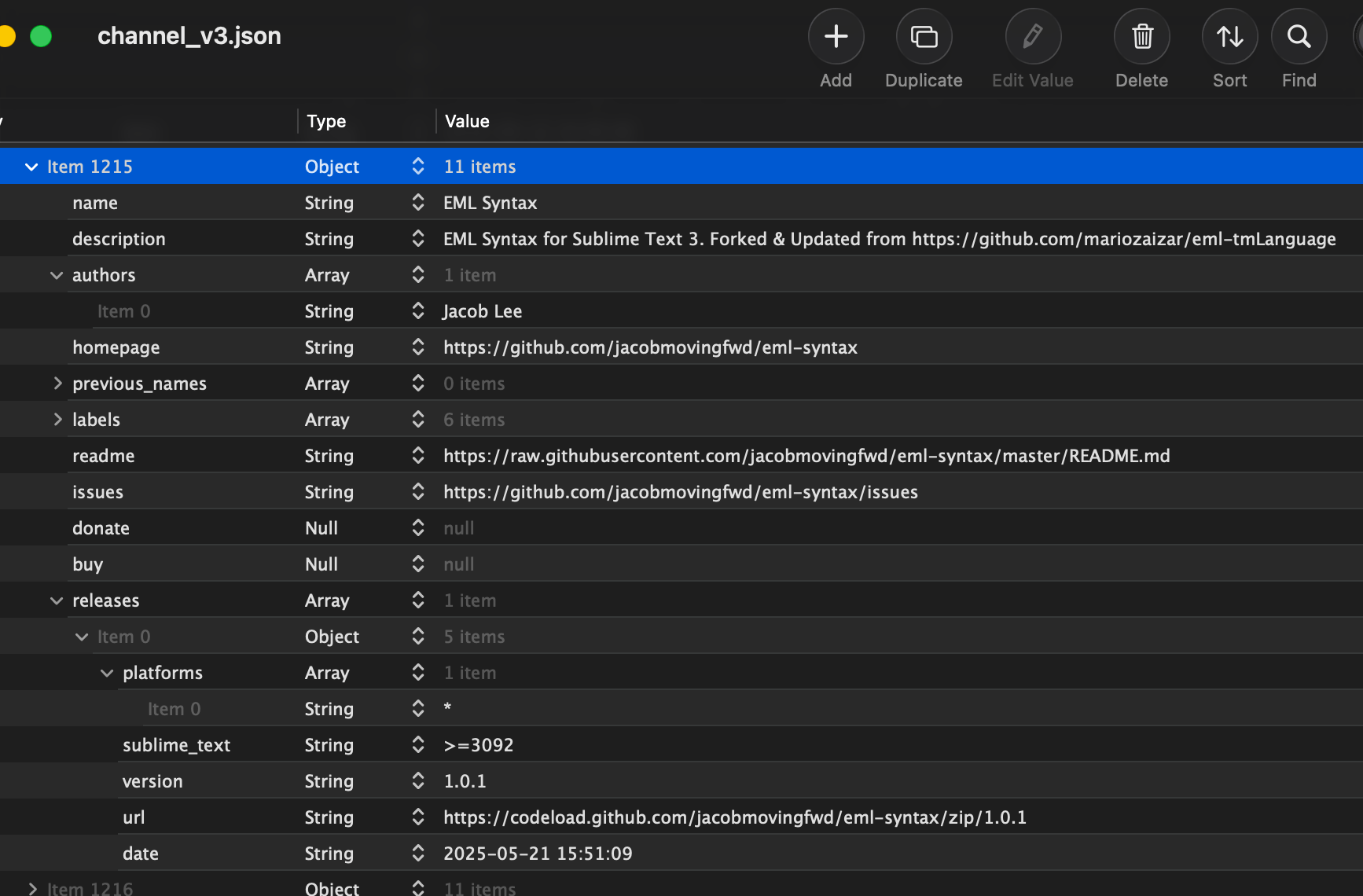The height and width of the screenshot is (896, 1363).
Task: Select the Jacob Lee author value
Action: click(482, 310)
